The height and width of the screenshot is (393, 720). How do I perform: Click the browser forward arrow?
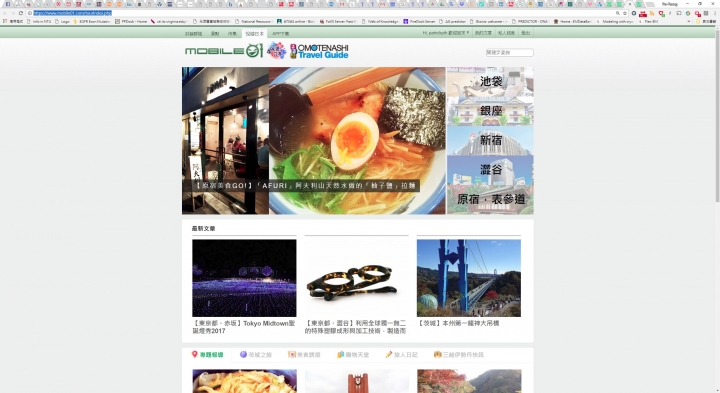(x=12, y=13)
